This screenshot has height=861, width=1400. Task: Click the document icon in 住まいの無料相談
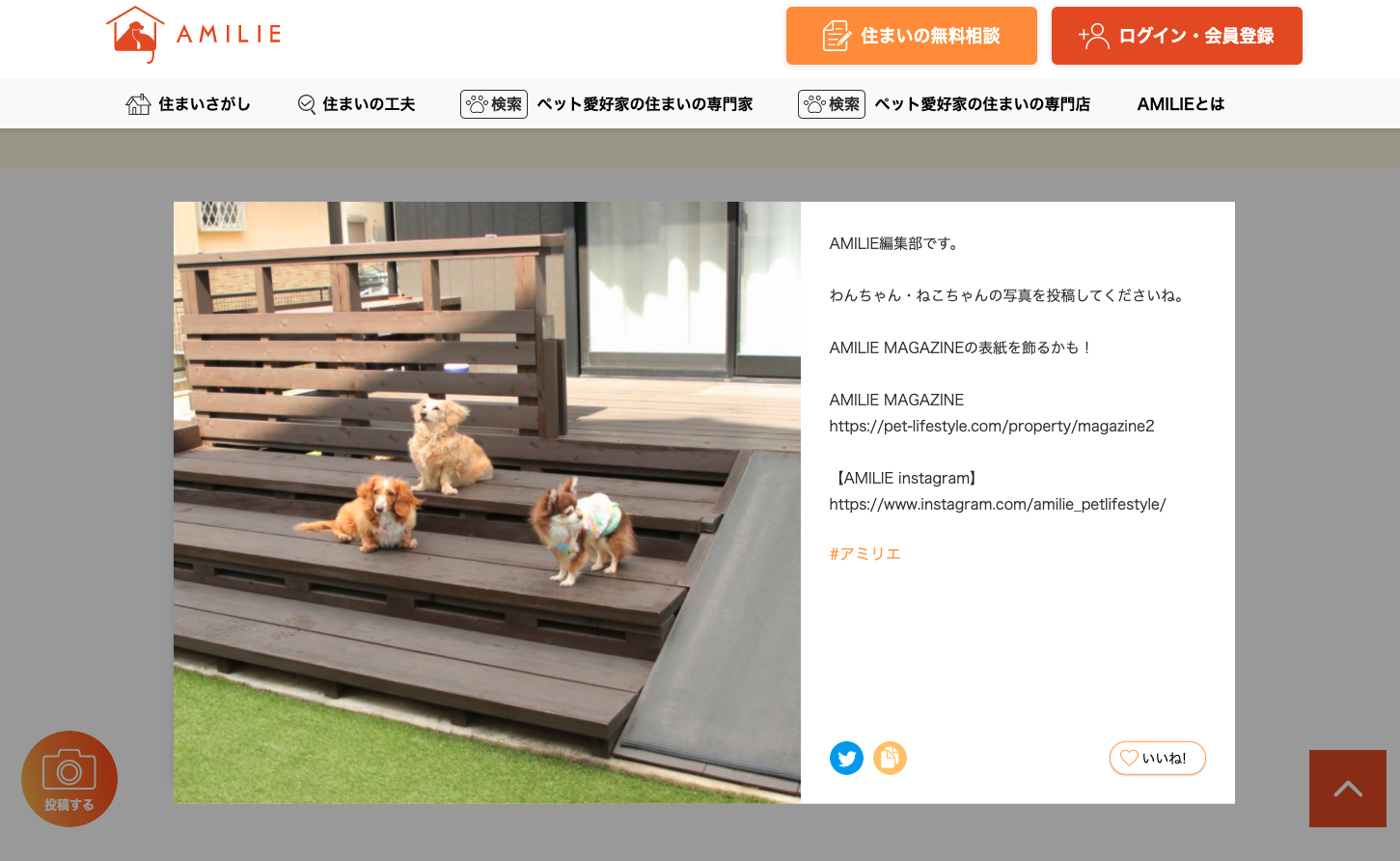(x=837, y=36)
